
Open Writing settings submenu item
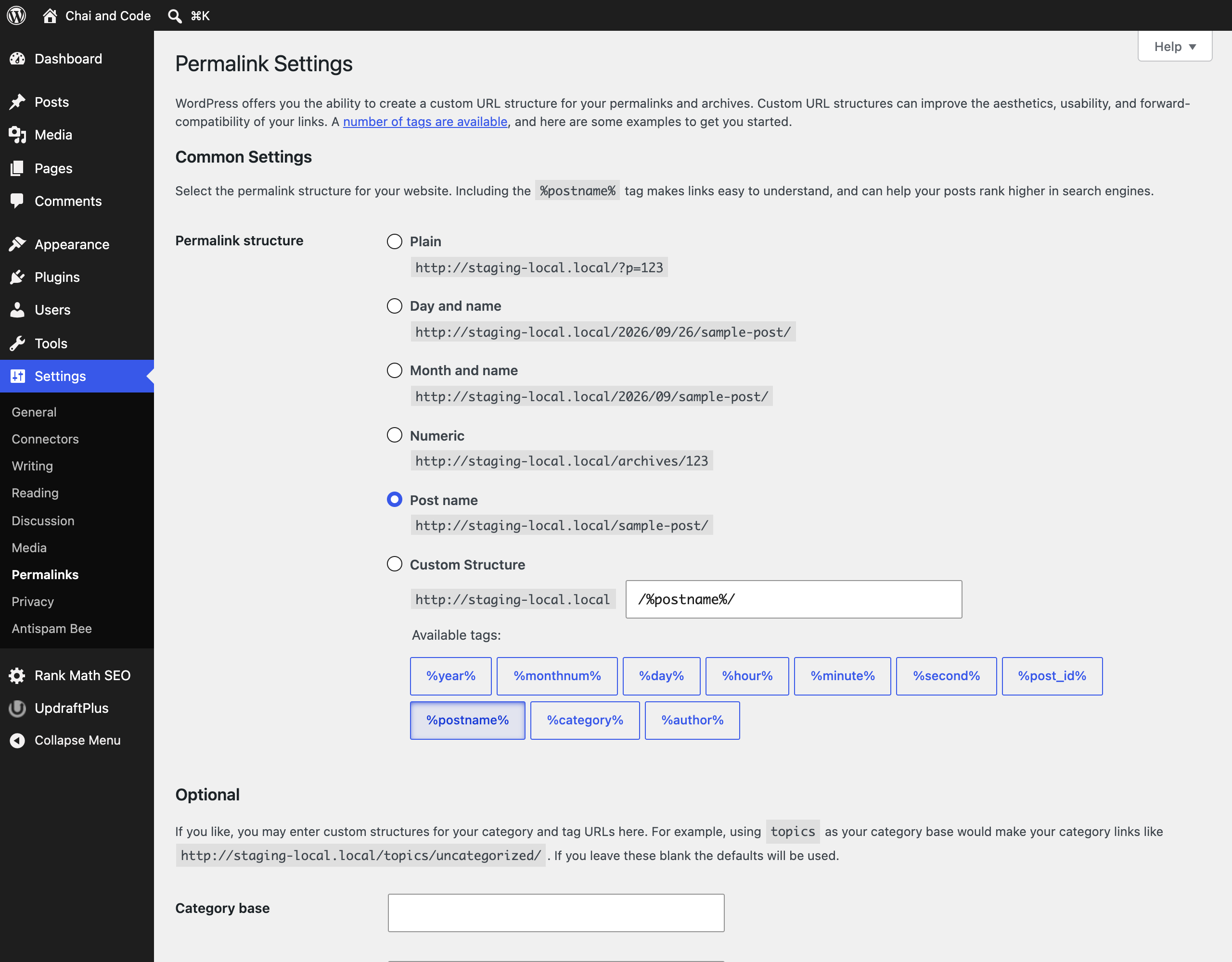32,466
